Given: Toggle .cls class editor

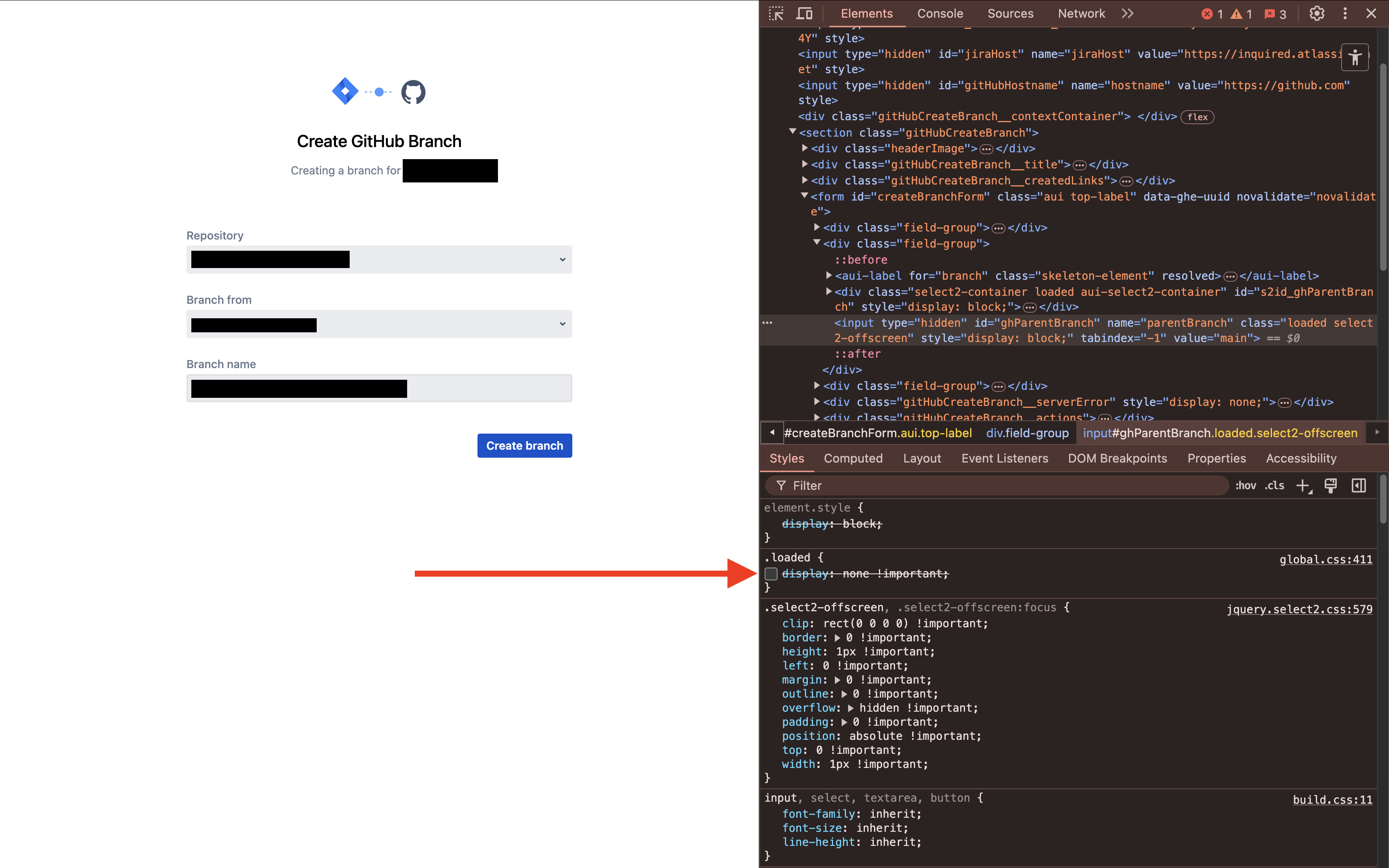Looking at the screenshot, I should 1275,486.
